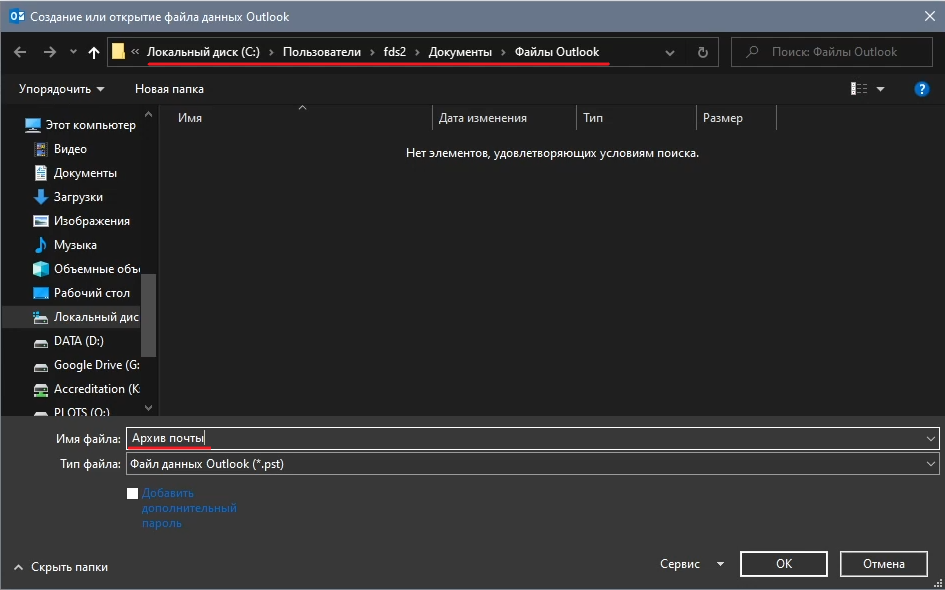Click the Accreditation network drive icon
Image resolution: width=945 pixels, height=590 pixels.
pos(40,390)
